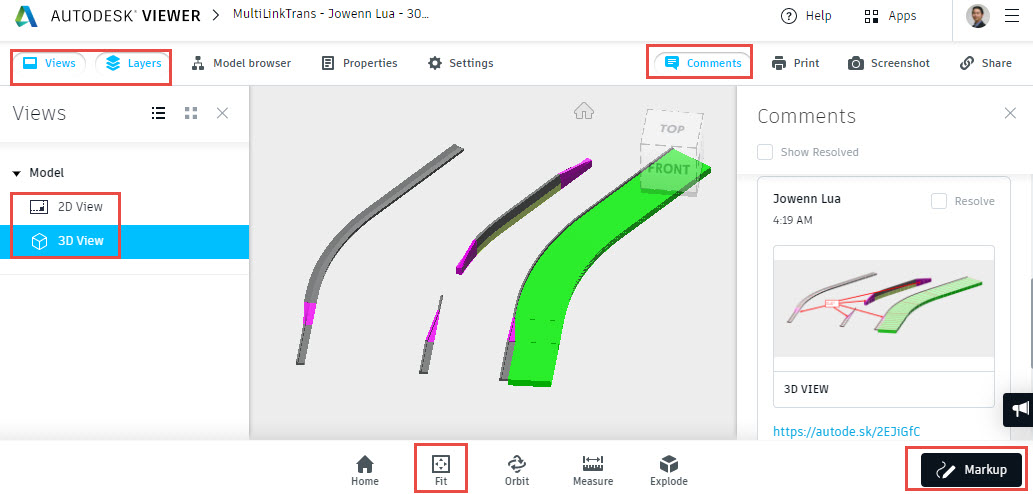Open the Layers panel
Screen dimensions: 1033x494
(x=133, y=63)
